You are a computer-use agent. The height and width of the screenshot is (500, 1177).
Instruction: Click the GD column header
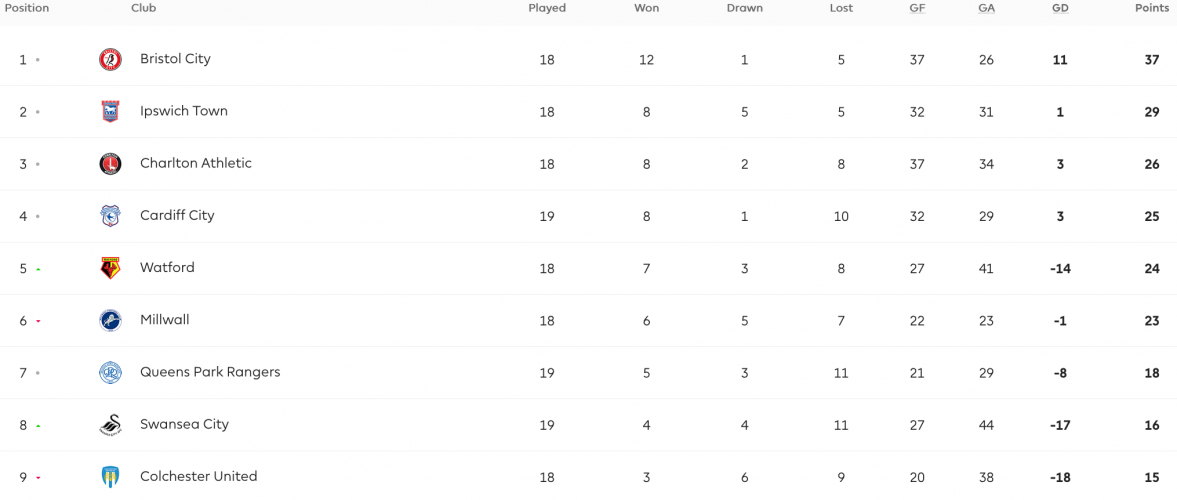[x=1060, y=8]
